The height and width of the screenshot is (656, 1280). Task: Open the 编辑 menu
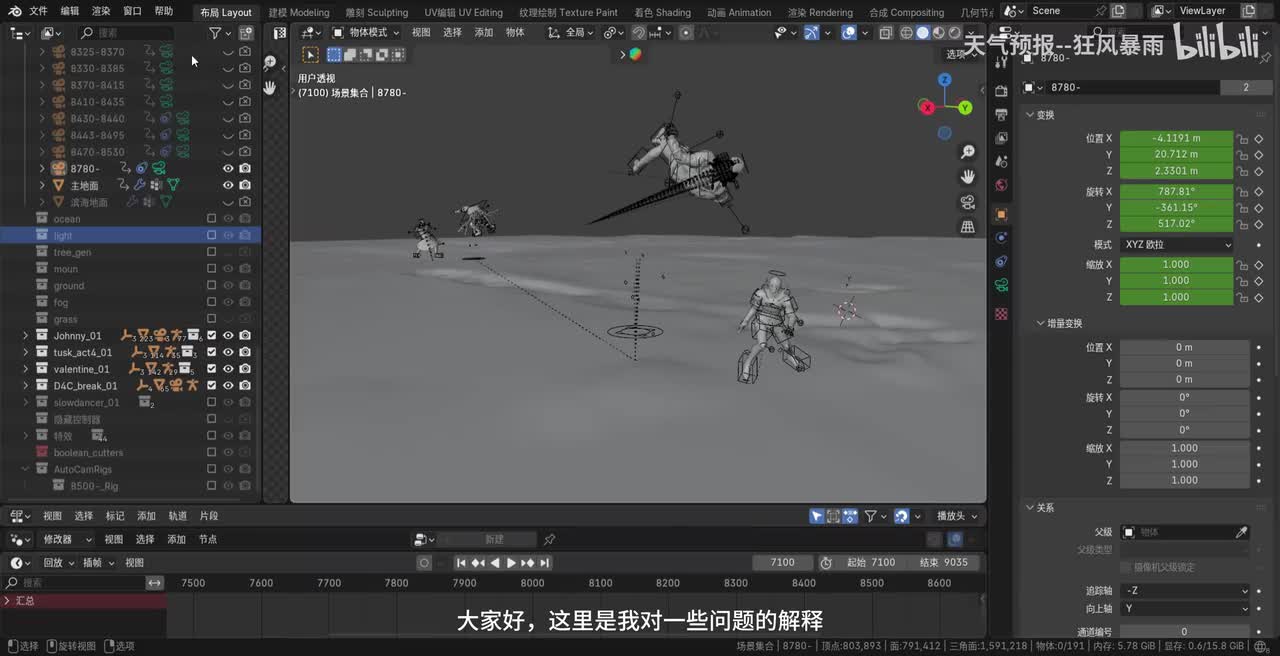pyautogui.click(x=70, y=11)
